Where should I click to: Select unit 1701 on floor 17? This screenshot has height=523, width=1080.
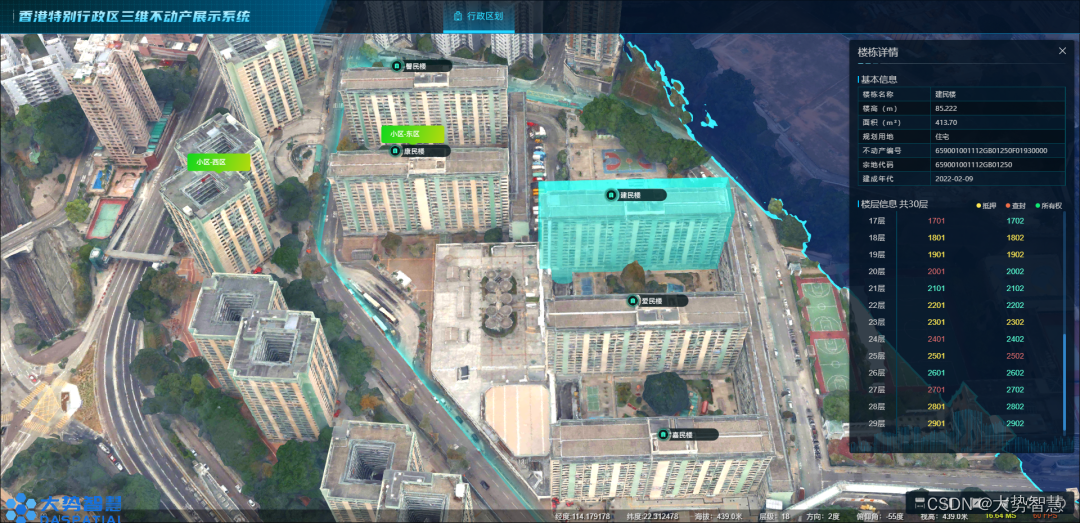(x=936, y=221)
